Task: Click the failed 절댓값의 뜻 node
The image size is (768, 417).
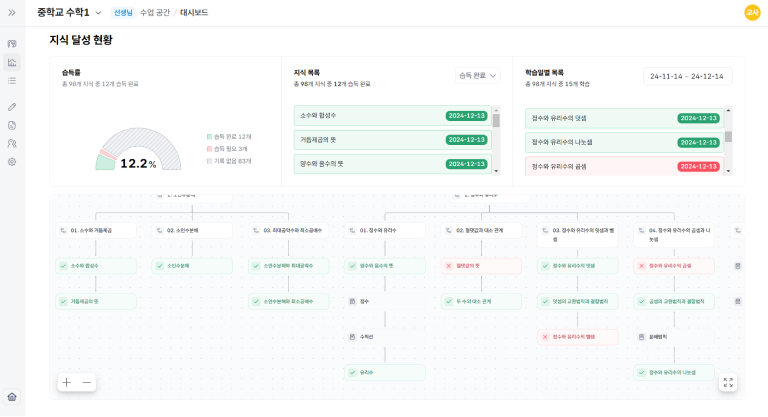Action: point(481,266)
